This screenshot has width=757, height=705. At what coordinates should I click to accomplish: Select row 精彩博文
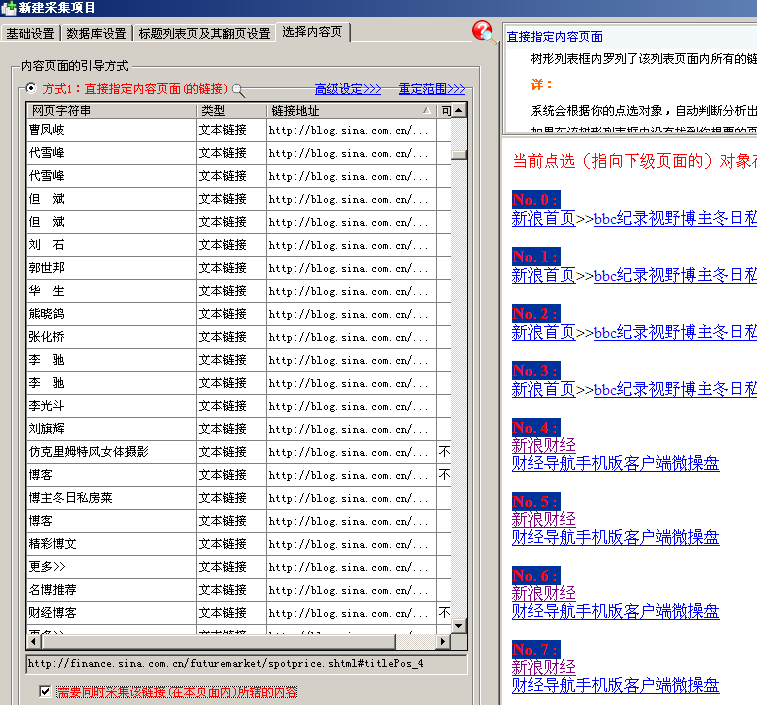[239, 544]
